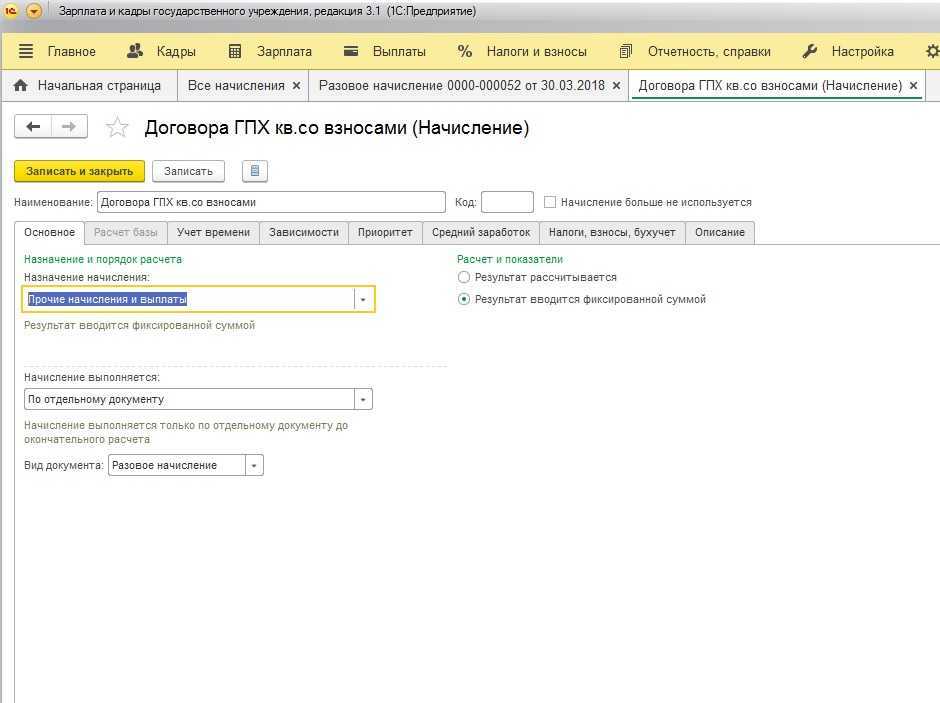This screenshot has height=703, width=940.
Task: Expand the Начисление выполняется dropdown arrow
Action: click(x=363, y=399)
